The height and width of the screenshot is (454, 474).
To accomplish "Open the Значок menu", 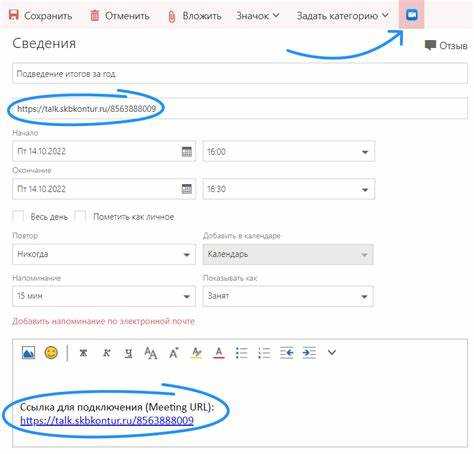I will coord(257,16).
